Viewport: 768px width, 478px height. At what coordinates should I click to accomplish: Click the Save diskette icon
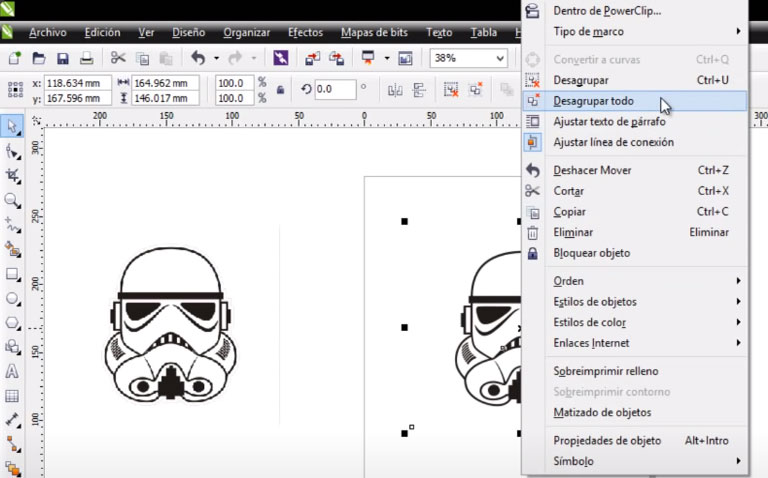pos(63,59)
